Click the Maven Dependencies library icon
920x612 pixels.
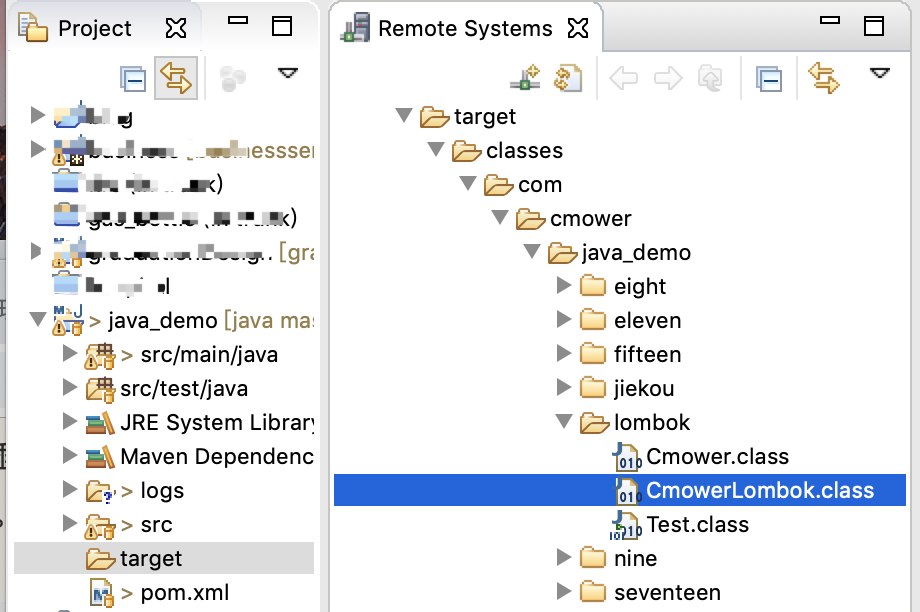tap(100, 457)
